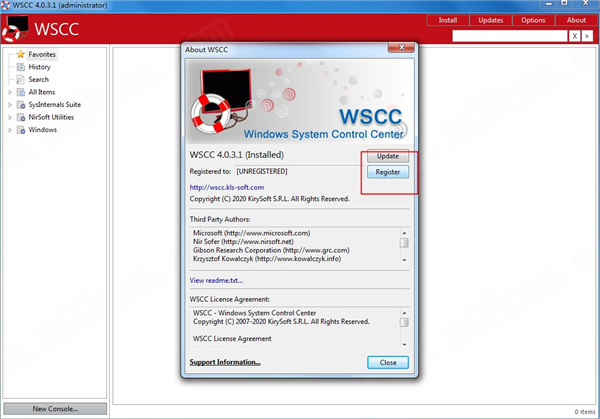Open the wscc.kls-soft.com link
600x419 pixels.
(227, 187)
